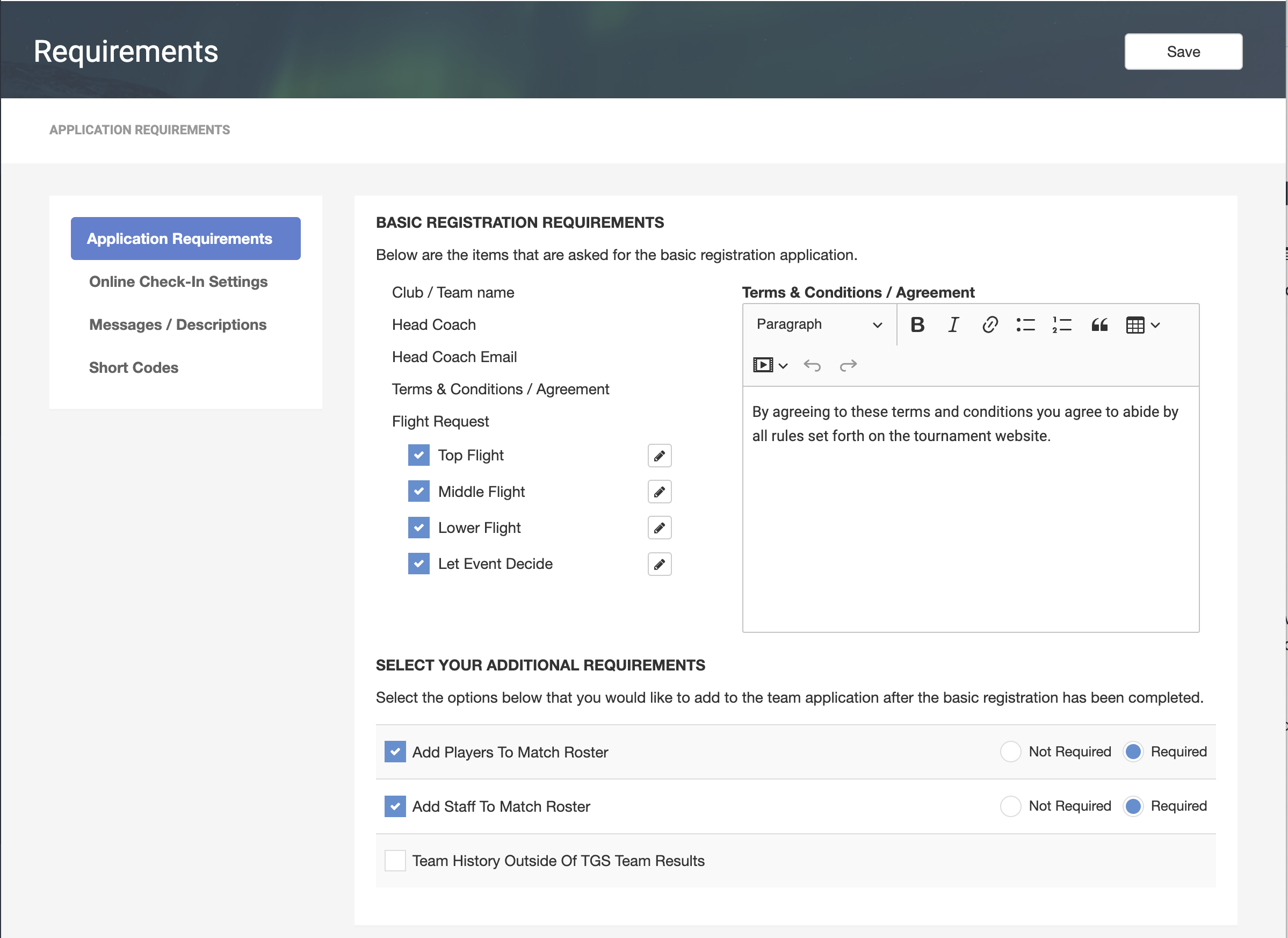Open the Application Requirements sidebar tab

pos(186,239)
